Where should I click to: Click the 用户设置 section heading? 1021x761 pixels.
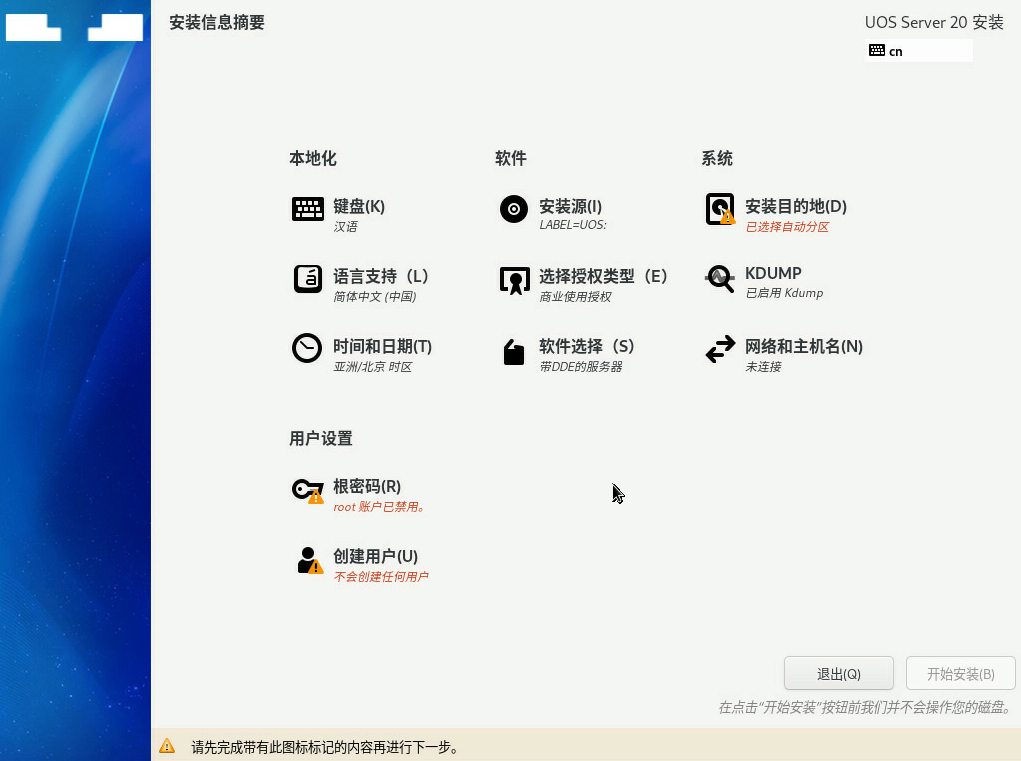(320, 438)
